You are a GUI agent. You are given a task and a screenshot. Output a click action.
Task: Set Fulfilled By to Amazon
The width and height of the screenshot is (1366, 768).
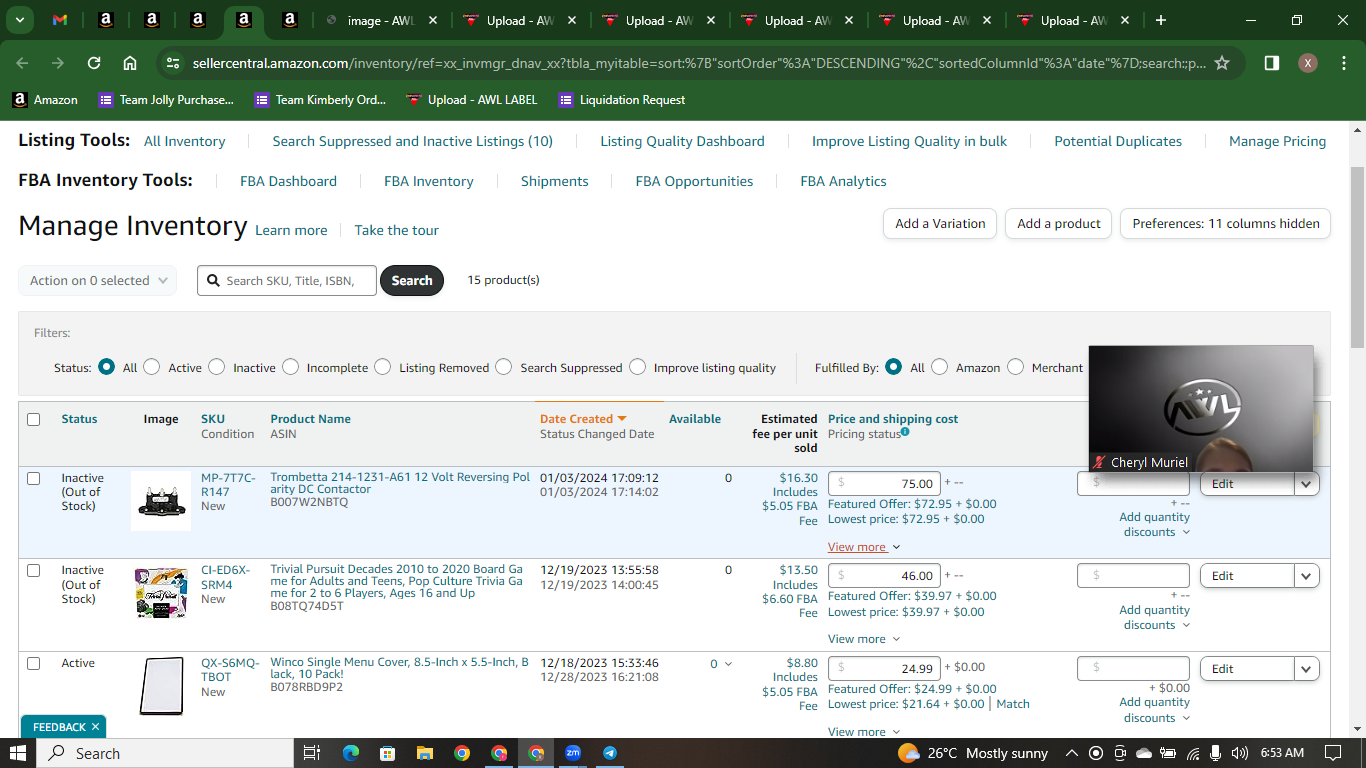(x=940, y=367)
